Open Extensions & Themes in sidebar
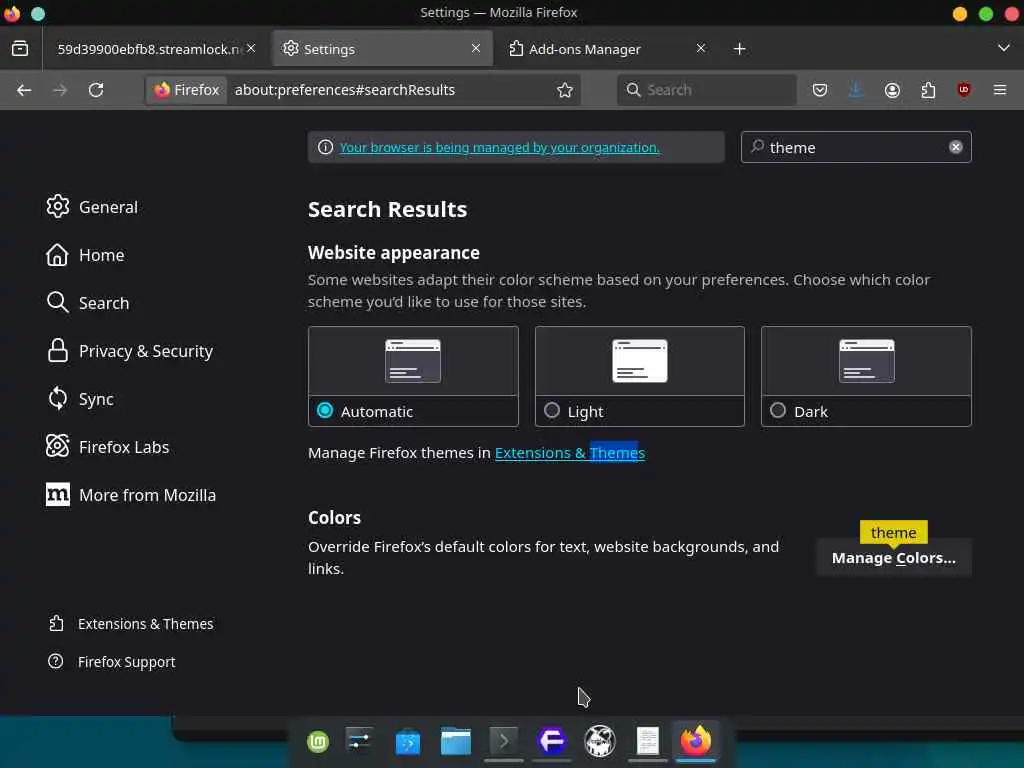1024x768 pixels. click(131, 624)
